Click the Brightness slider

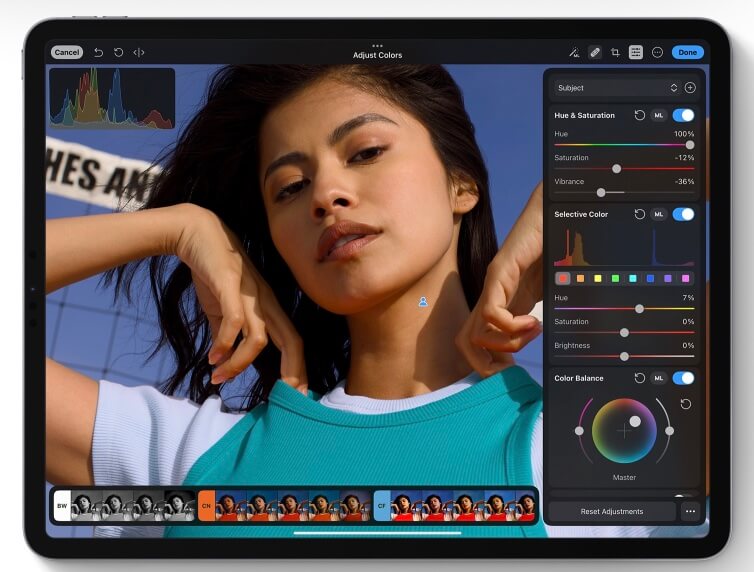tap(624, 356)
